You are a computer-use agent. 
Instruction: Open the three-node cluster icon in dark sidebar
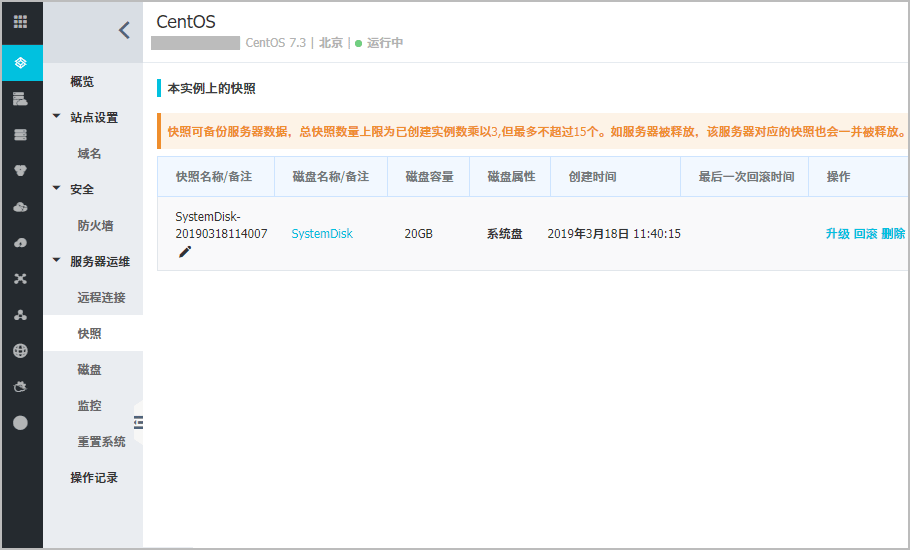point(20,315)
